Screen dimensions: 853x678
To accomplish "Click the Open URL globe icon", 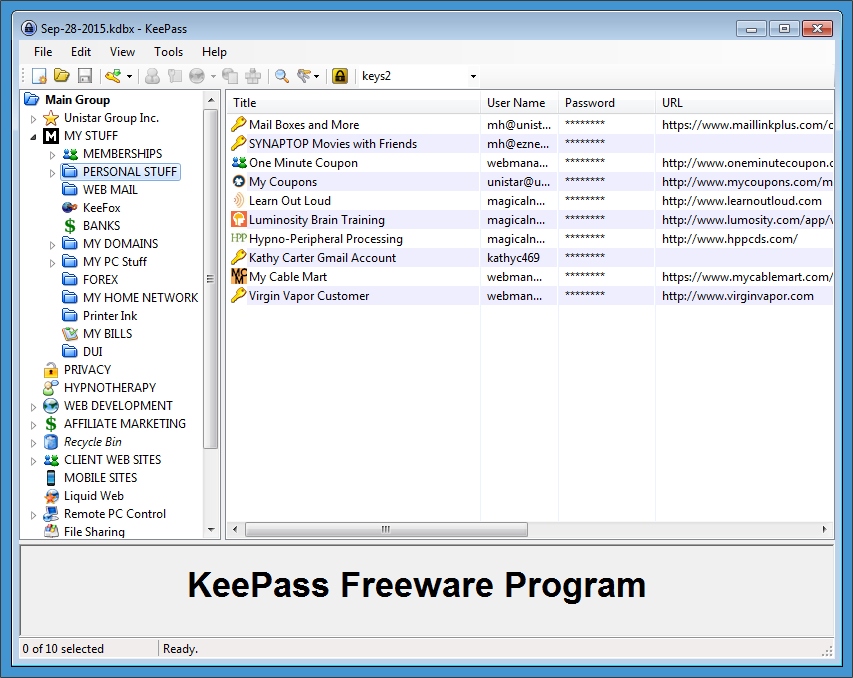I will click(x=197, y=76).
